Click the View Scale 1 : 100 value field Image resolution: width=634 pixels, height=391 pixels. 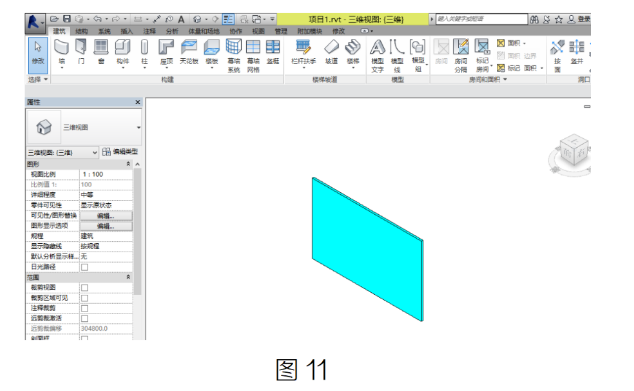[x=106, y=174]
